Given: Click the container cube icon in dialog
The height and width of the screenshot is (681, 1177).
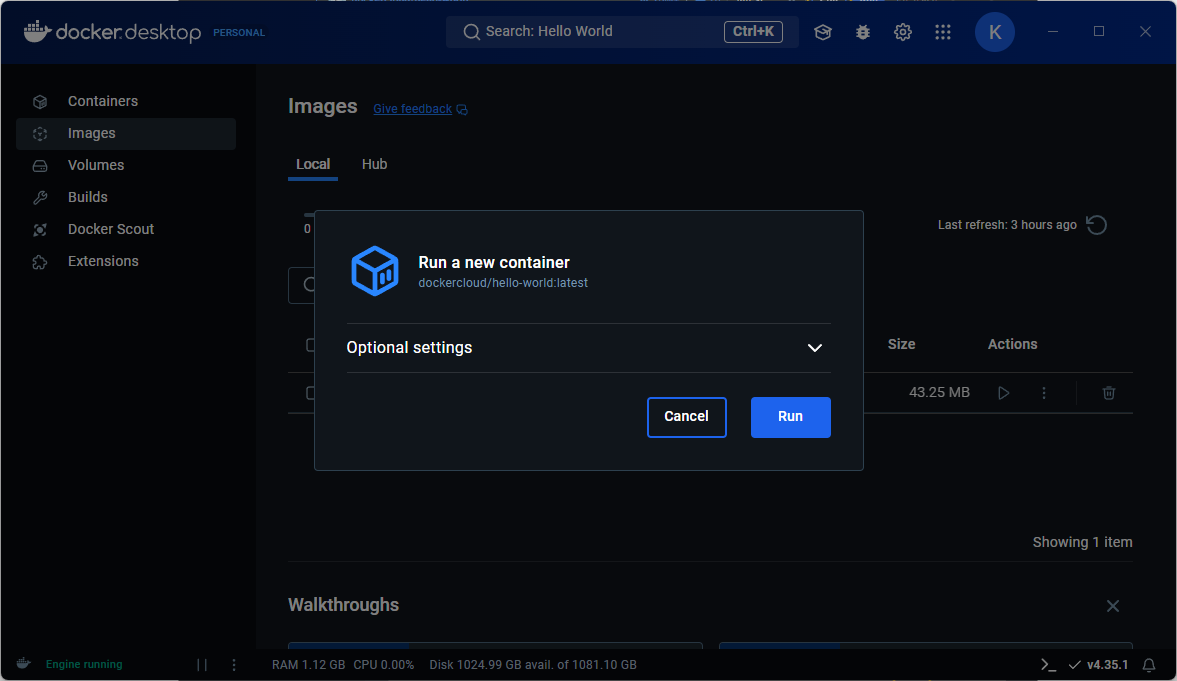Looking at the screenshot, I should tap(375, 270).
